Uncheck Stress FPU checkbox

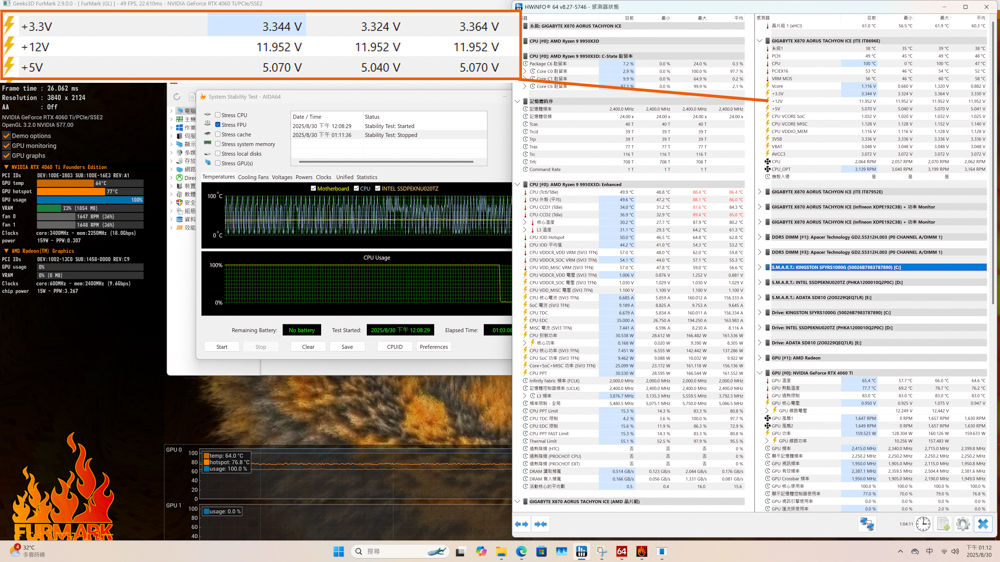point(218,124)
